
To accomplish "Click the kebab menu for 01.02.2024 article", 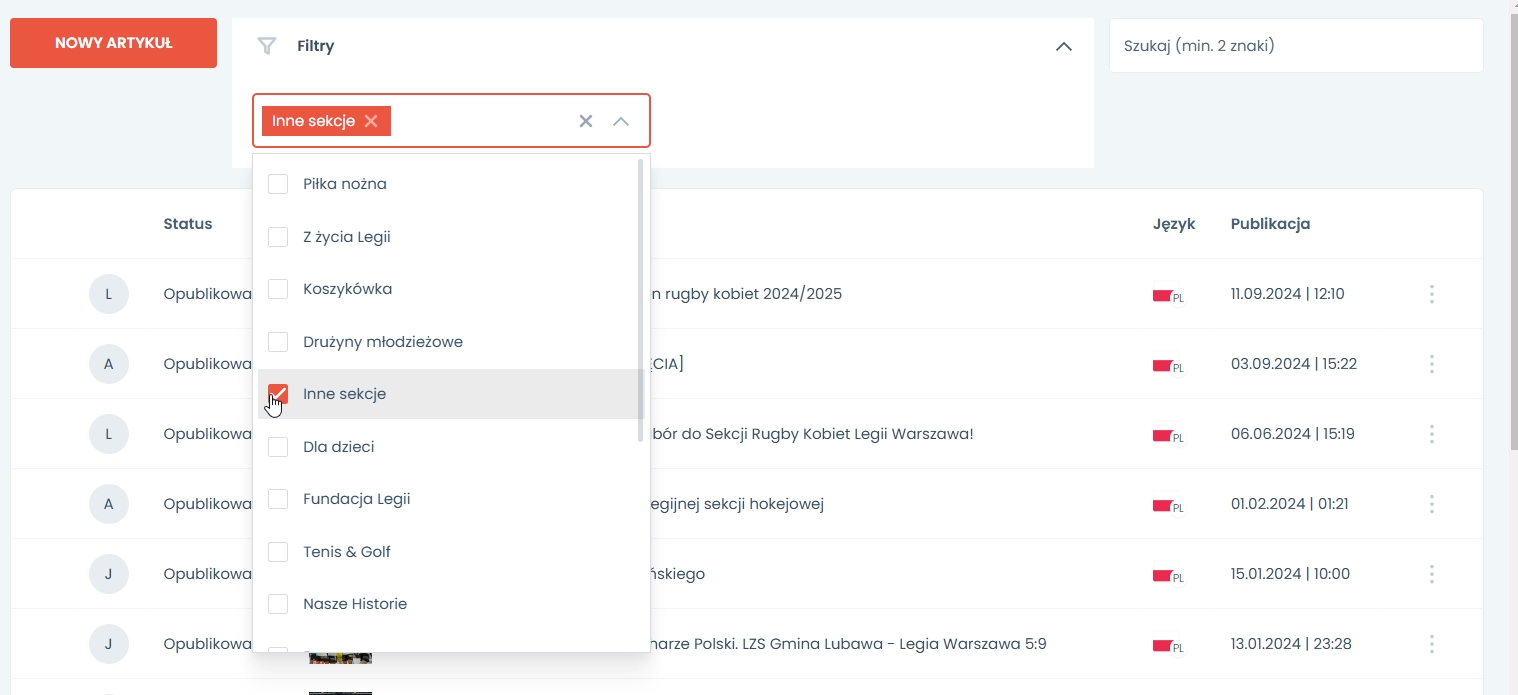I will [x=1432, y=504].
